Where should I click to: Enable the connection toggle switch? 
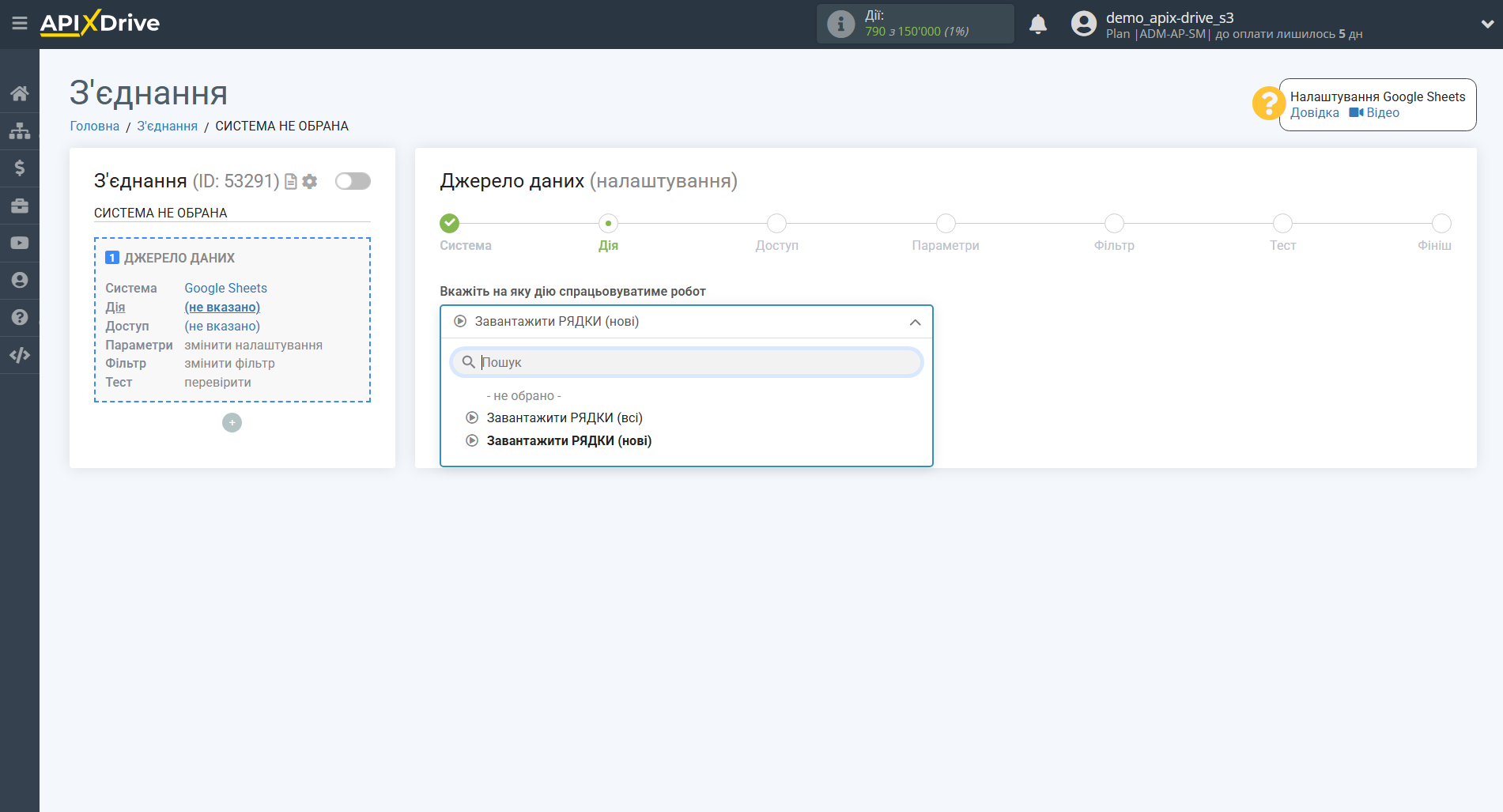[353, 181]
